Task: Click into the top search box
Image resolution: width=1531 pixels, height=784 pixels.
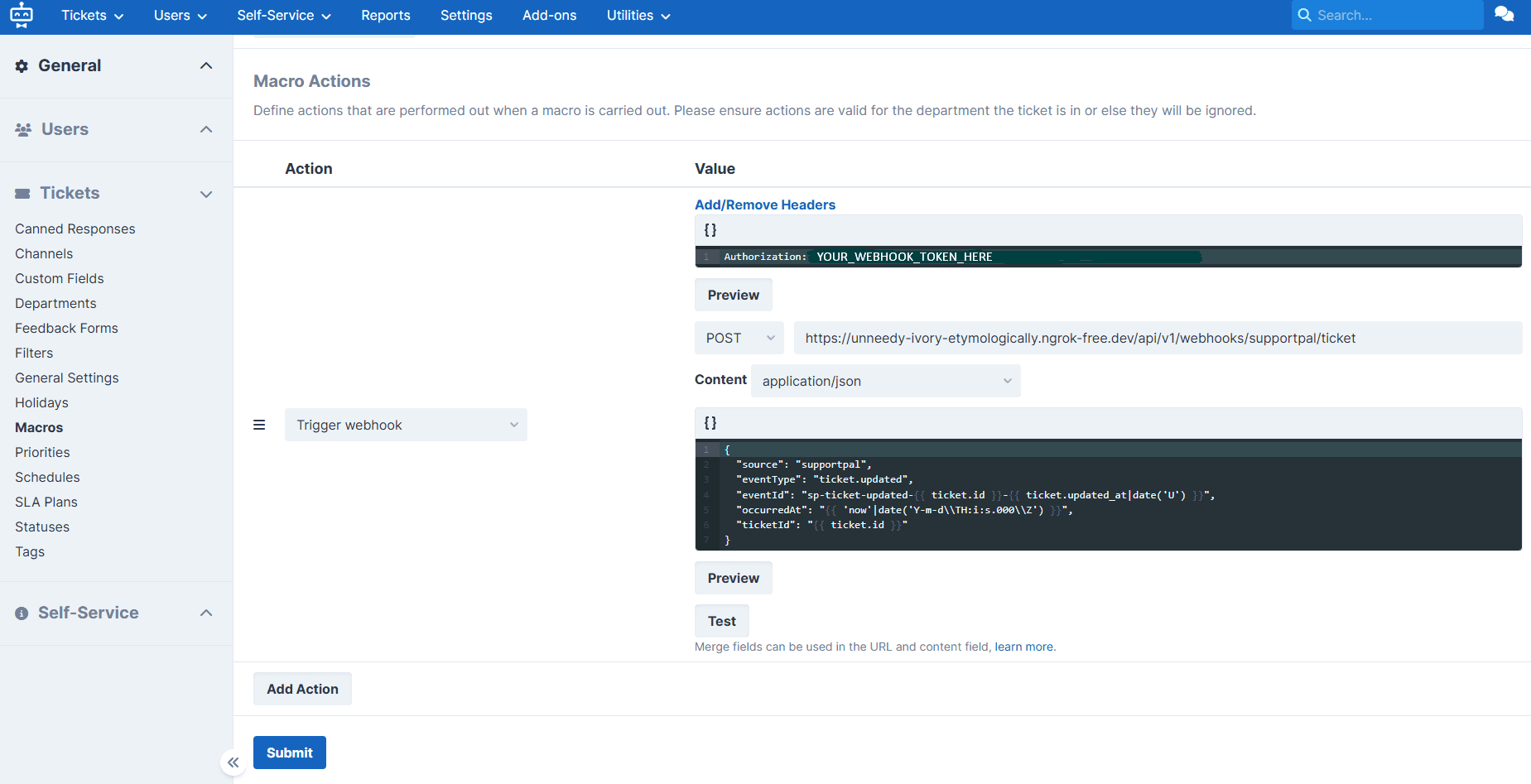Action: coord(1387,15)
